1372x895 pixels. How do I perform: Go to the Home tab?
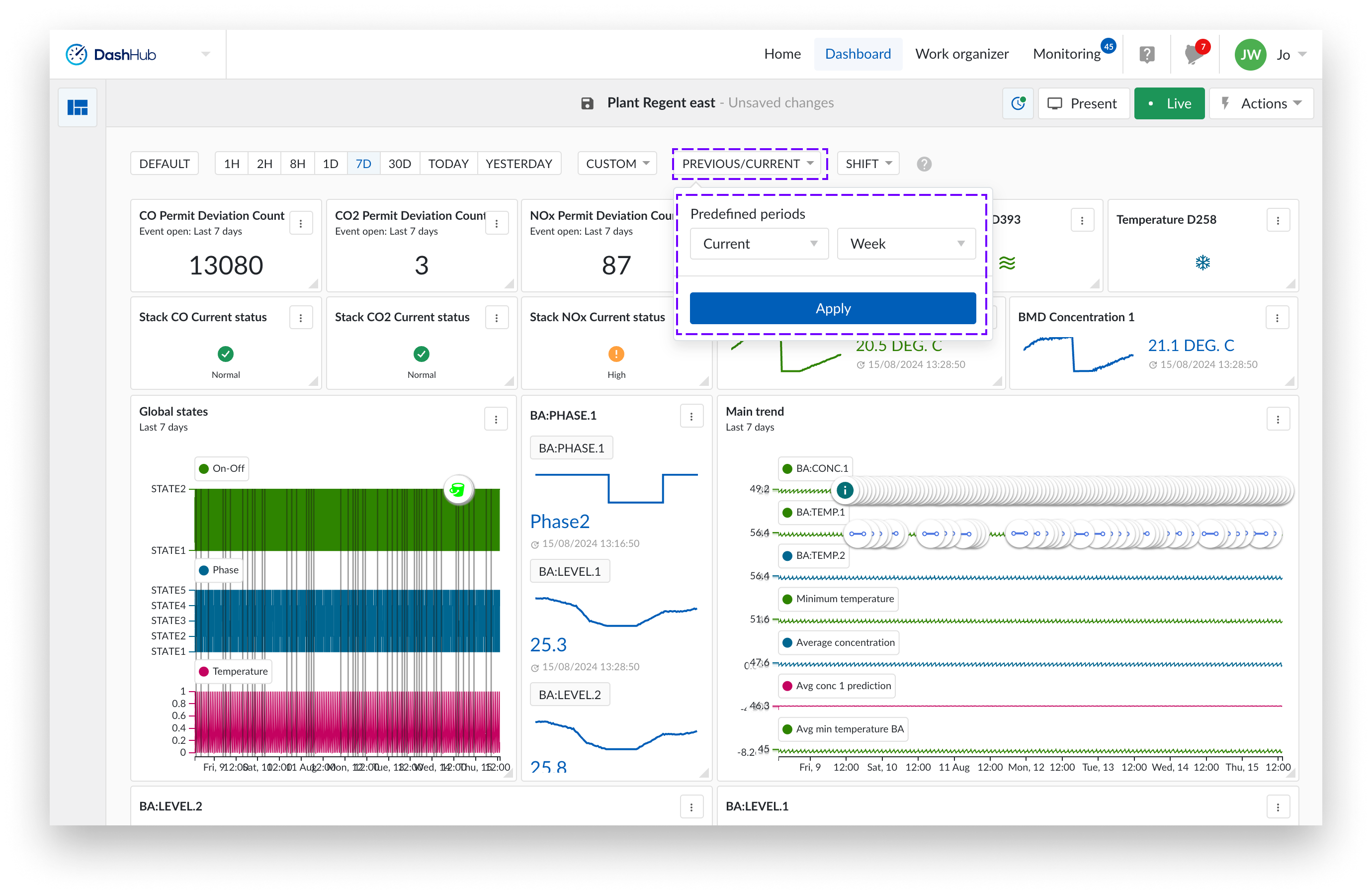pos(782,55)
